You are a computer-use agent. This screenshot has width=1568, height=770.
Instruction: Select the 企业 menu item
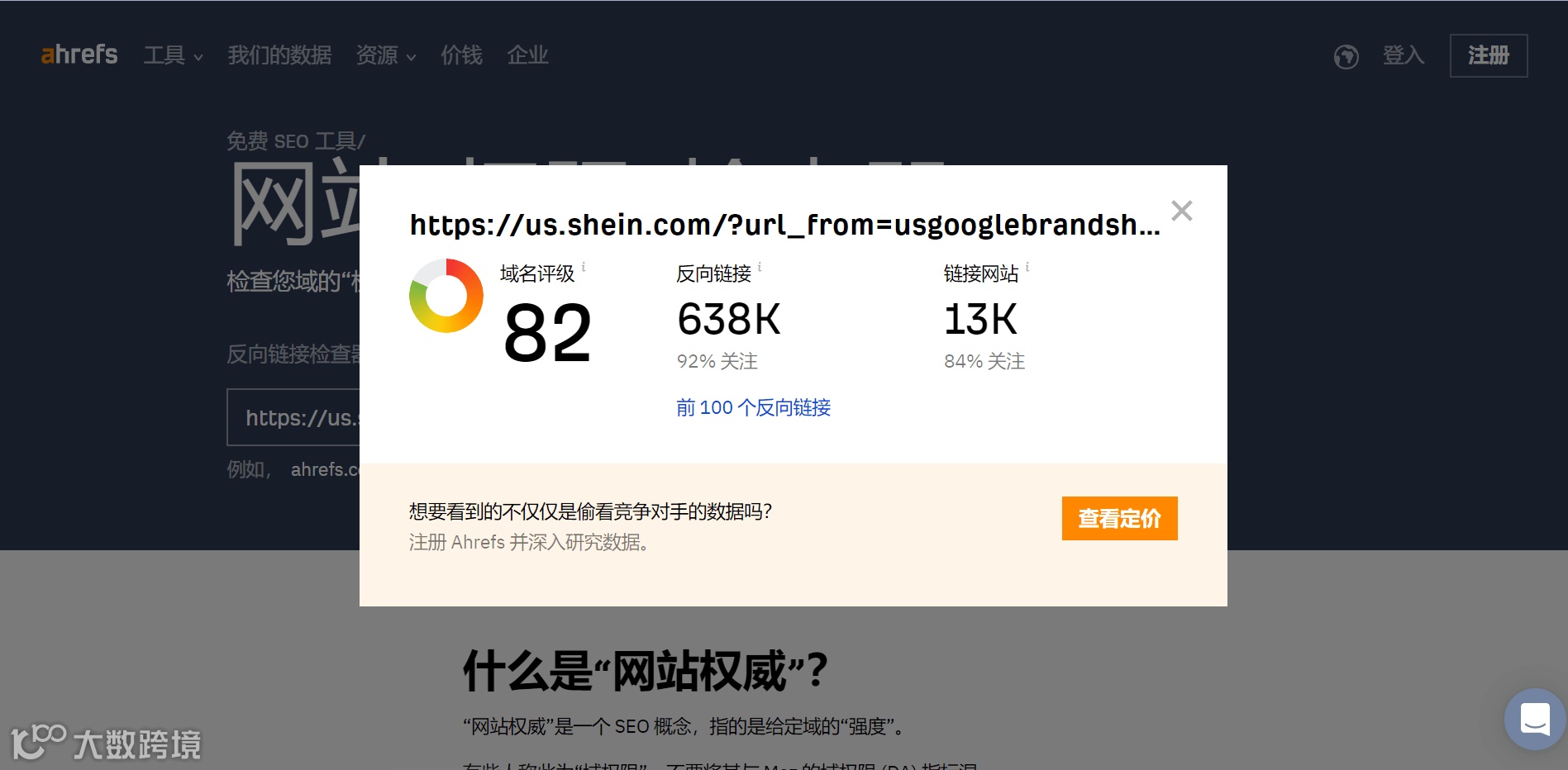point(527,55)
